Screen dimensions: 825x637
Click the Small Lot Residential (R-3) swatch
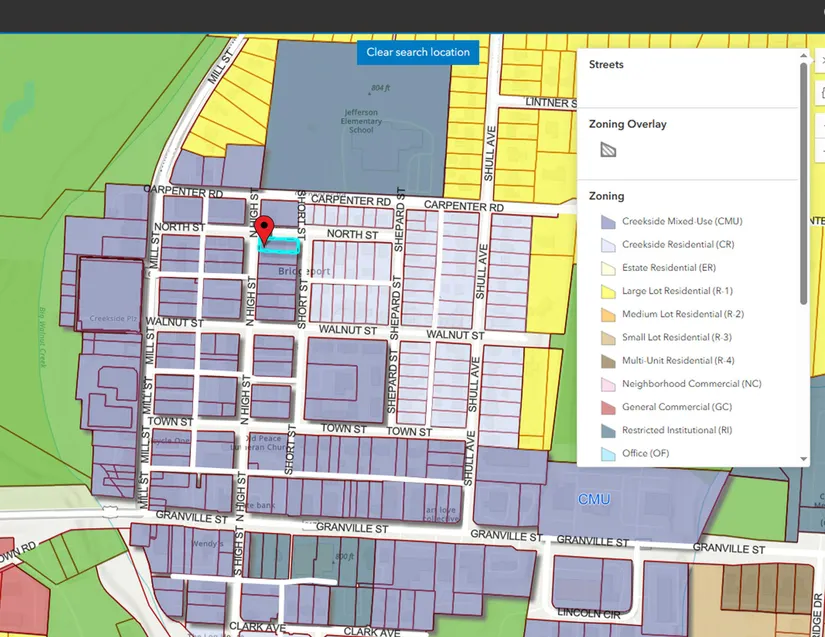(608, 338)
